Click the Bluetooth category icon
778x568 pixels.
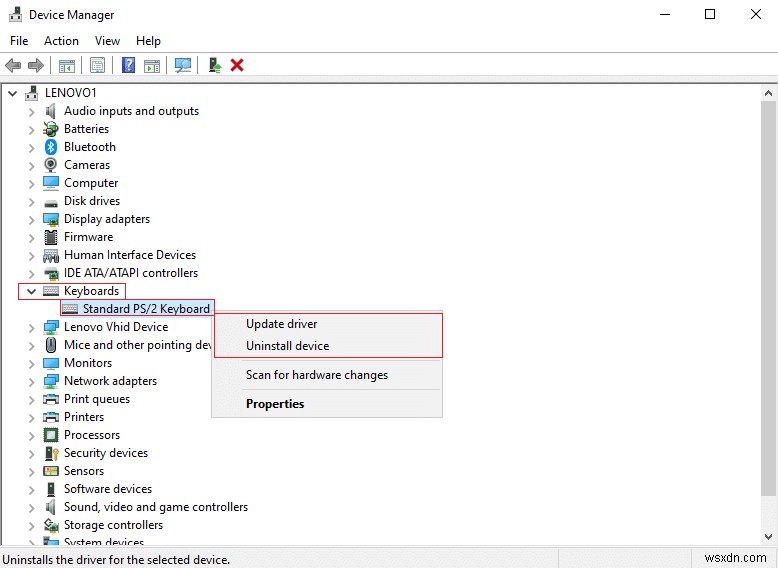tap(51, 147)
